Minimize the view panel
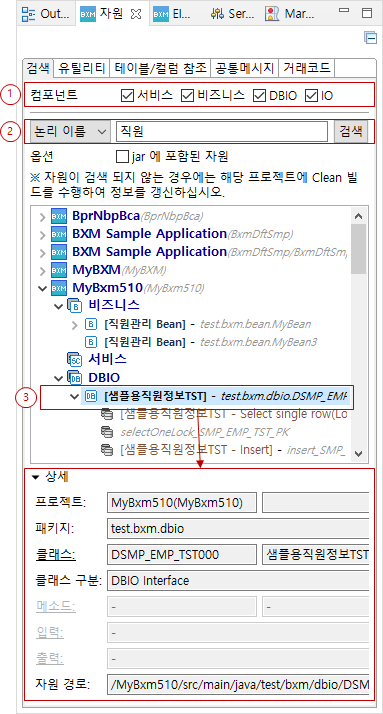This screenshot has width=383, height=714. [x=345, y=11]
